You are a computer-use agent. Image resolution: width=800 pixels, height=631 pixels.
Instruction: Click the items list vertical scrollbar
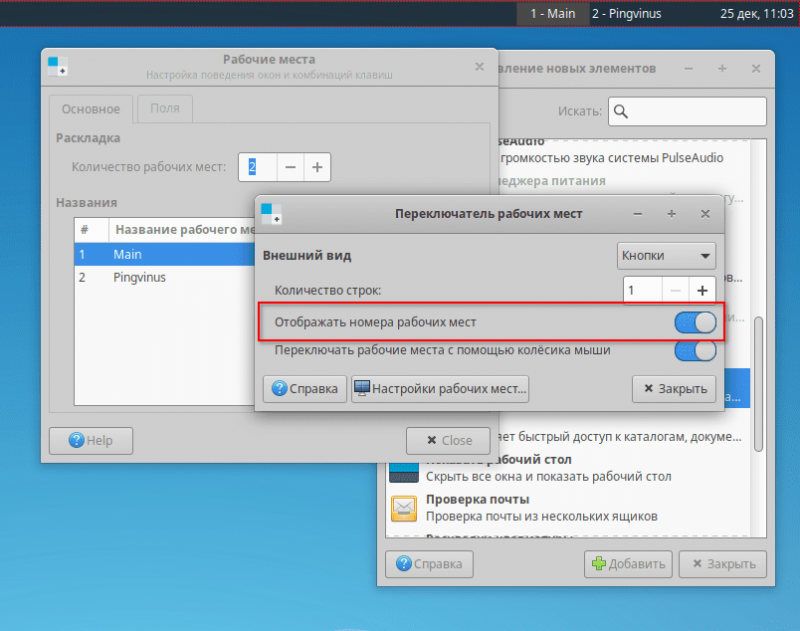758,384
